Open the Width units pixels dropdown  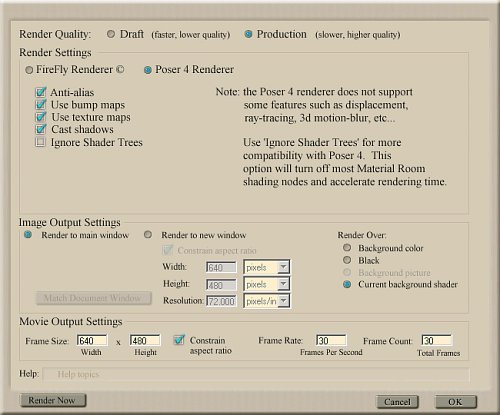[x=266, y=267]
